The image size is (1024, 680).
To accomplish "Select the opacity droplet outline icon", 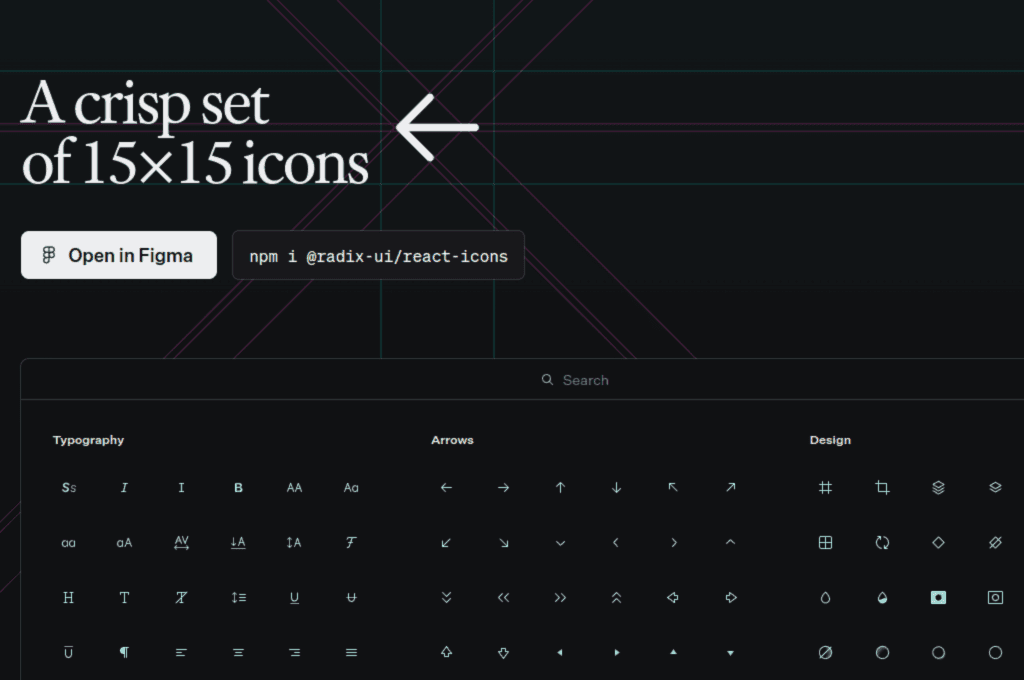I will pyautogui.click(x=825, y=597).
